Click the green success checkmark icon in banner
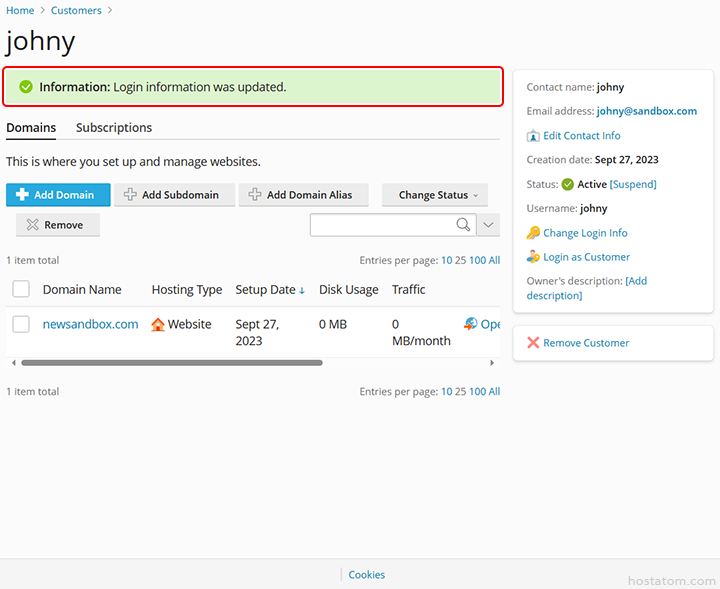The height and width of the screenshot is (589, 720). coord(26,87)
